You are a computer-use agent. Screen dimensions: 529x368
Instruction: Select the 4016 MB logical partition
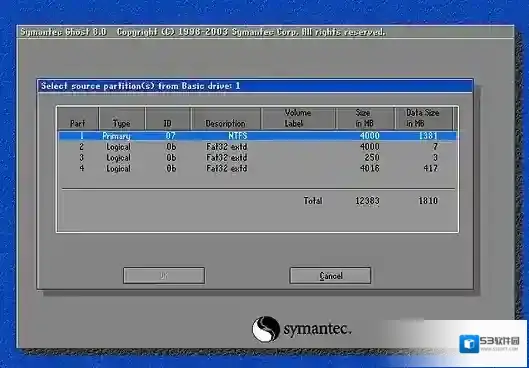(x=258, y=168)
